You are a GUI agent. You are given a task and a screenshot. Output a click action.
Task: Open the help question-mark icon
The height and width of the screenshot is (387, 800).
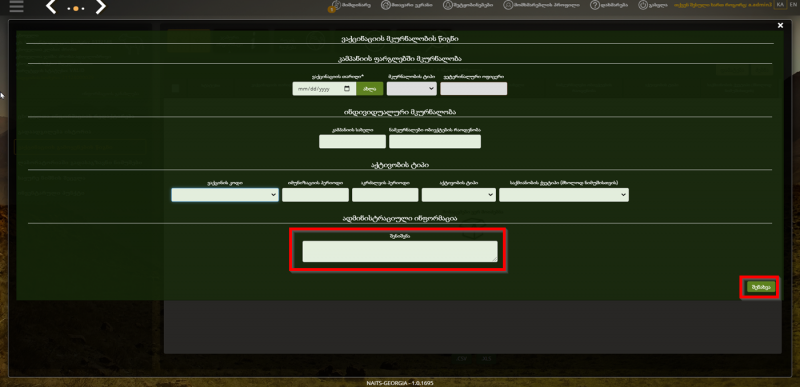594,5
